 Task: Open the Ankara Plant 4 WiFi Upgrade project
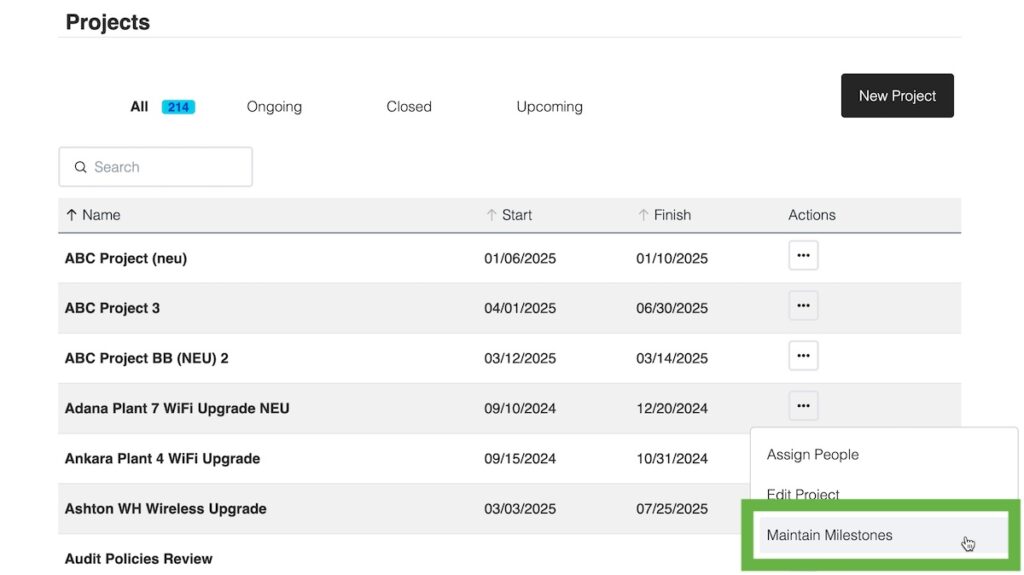click(x=162, y=459)
